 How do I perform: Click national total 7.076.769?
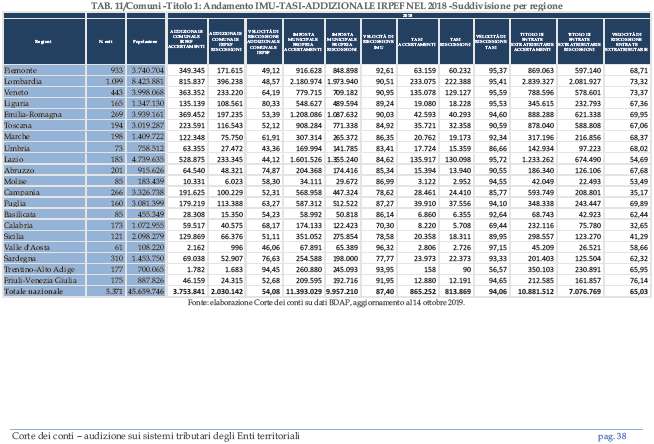(x=585, y=291)
